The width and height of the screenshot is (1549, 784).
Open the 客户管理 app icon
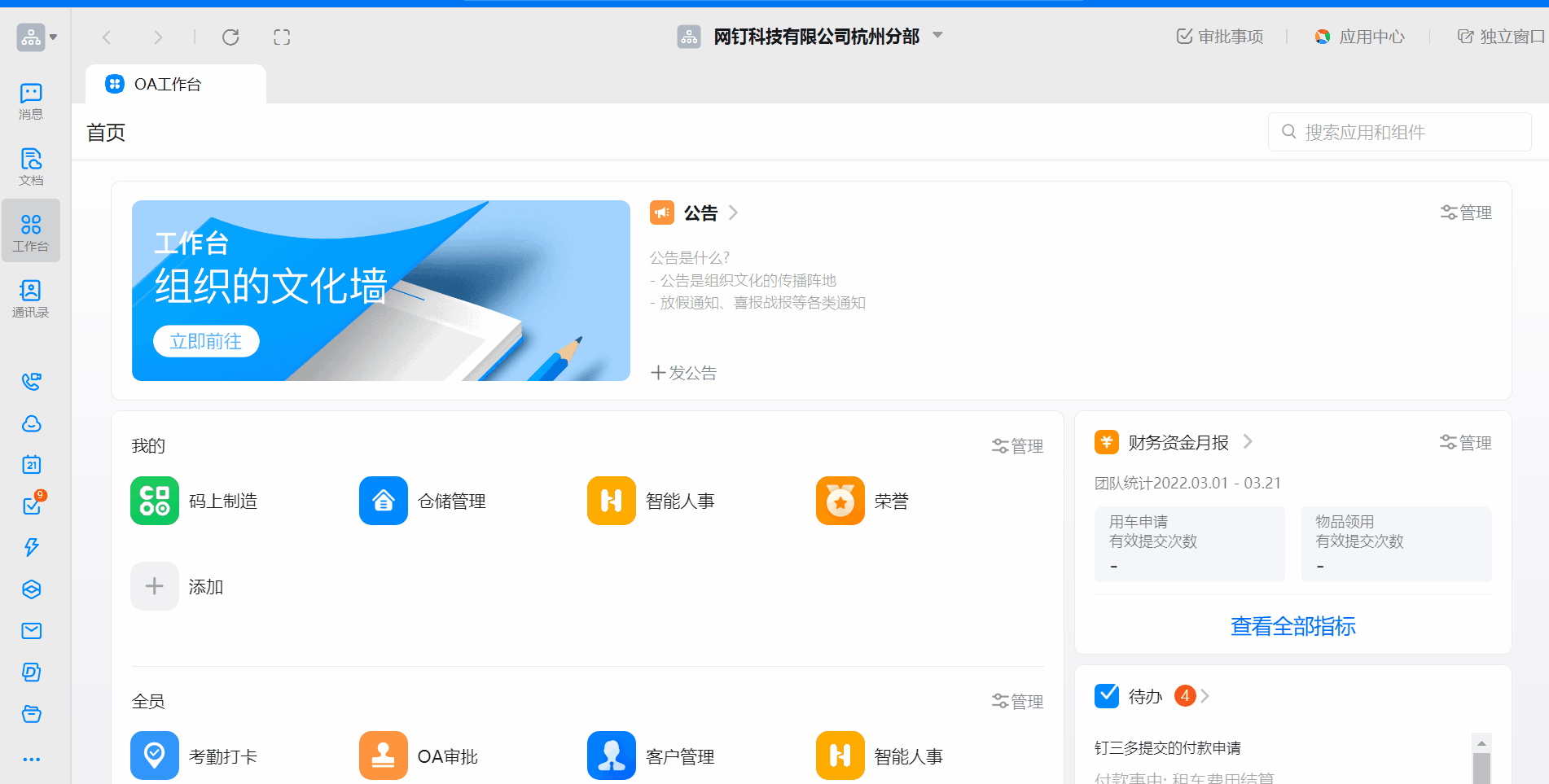611,756
